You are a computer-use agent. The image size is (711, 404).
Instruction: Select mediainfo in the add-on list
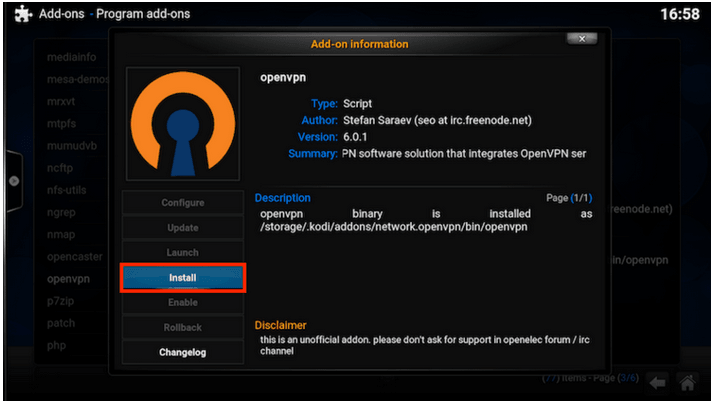tap(72, 57)
